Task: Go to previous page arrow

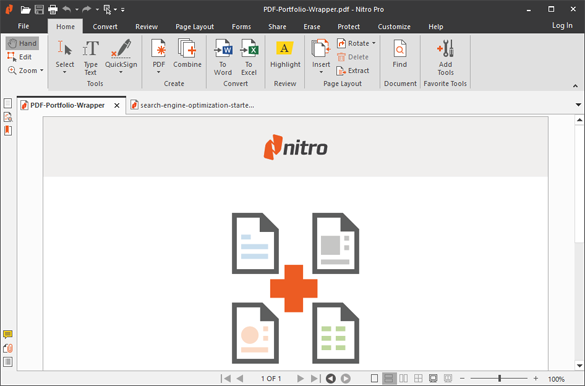Action: point(240,379)
